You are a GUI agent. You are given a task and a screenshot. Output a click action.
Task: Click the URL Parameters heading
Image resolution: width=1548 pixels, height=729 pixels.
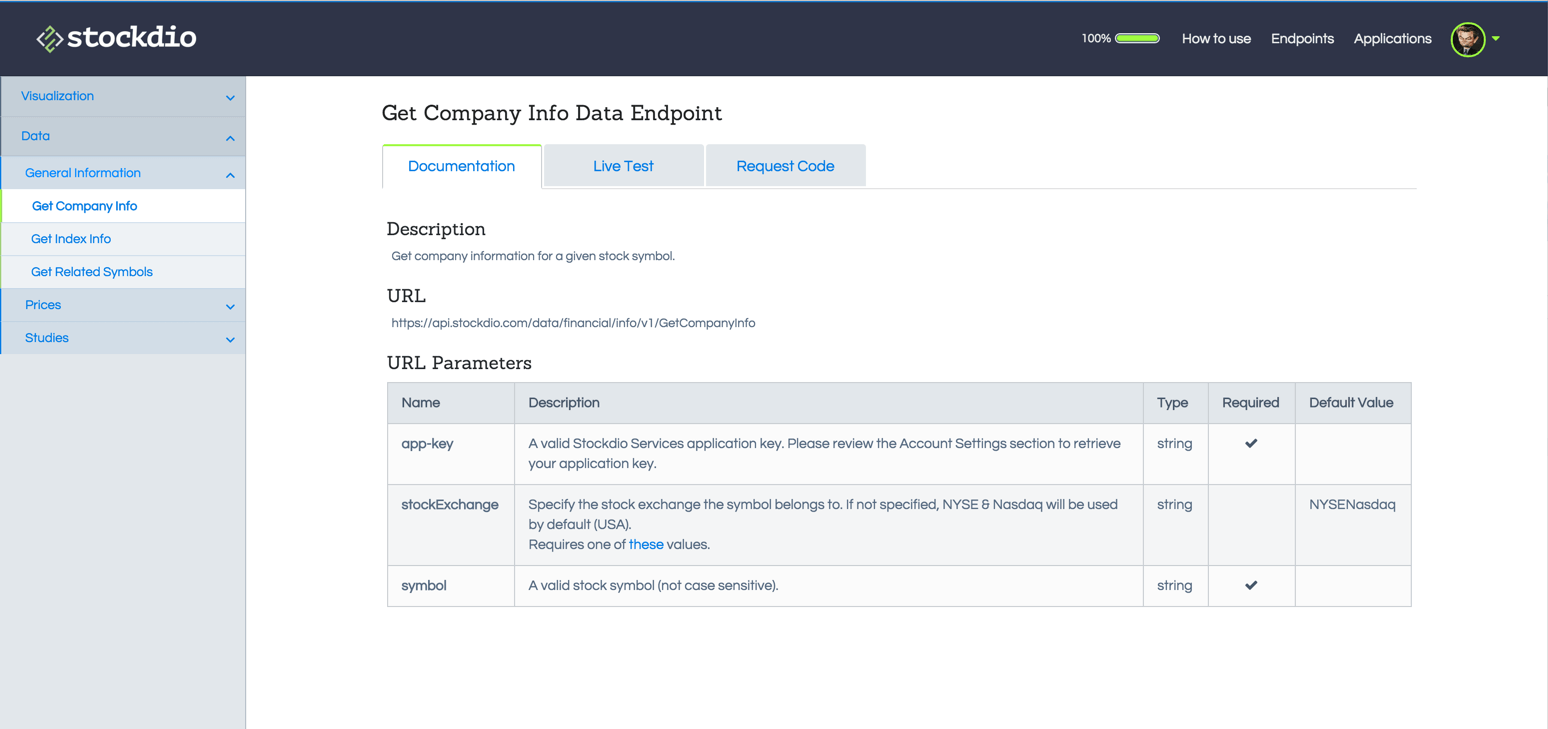(x=459, y=363)
